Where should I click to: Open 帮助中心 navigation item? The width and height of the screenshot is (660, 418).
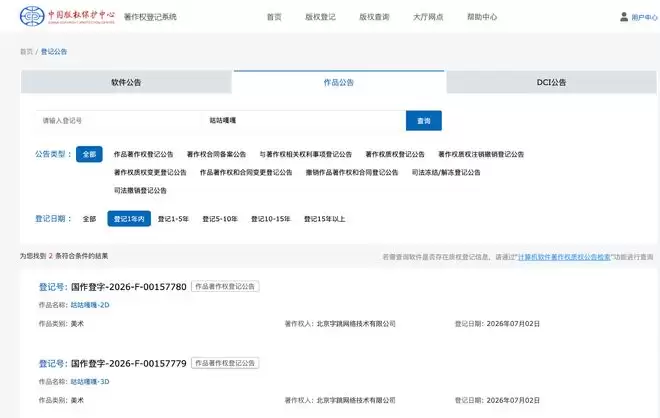(482, 17)
